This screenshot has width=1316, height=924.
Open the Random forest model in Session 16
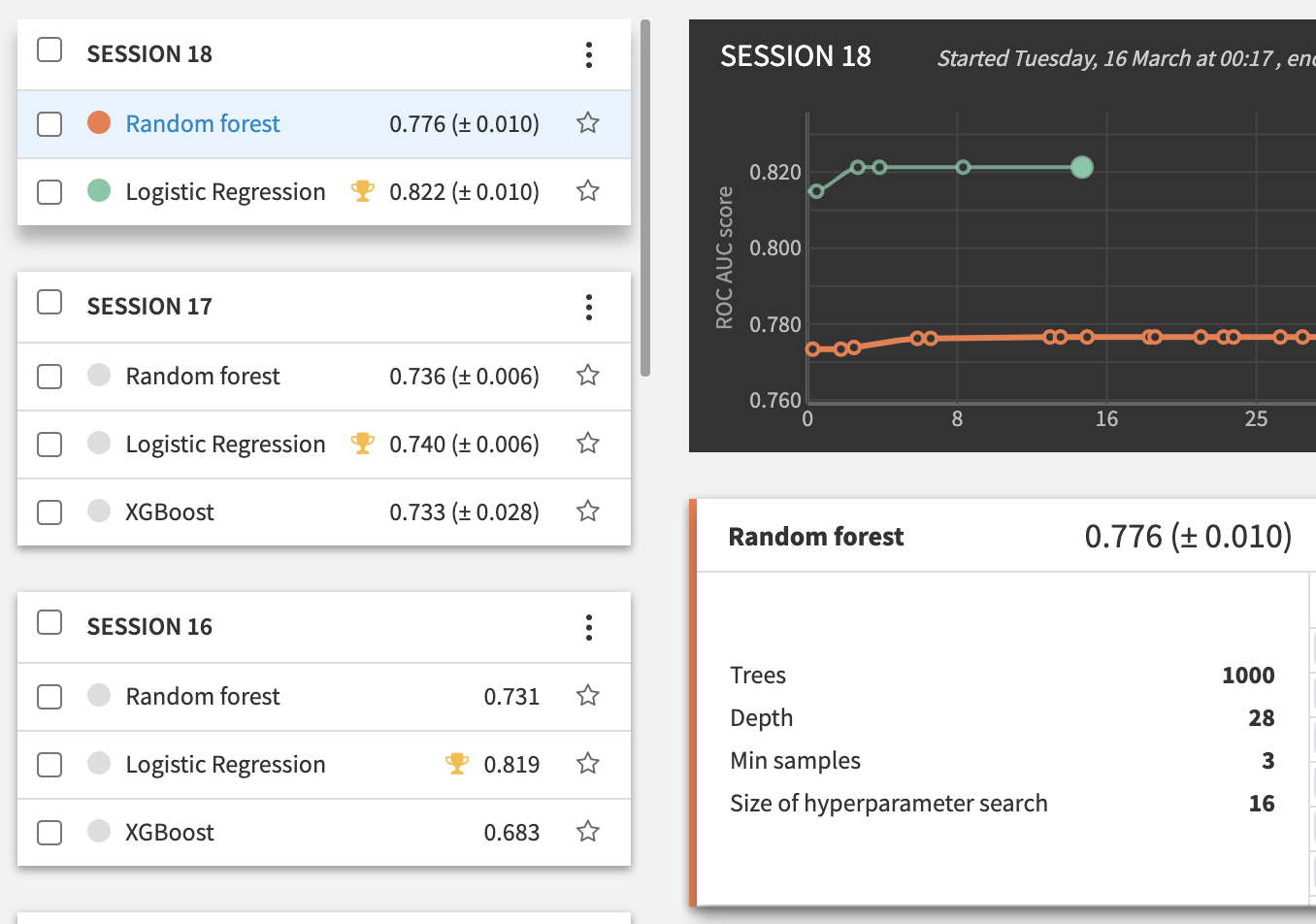click(x=203, y=697)
